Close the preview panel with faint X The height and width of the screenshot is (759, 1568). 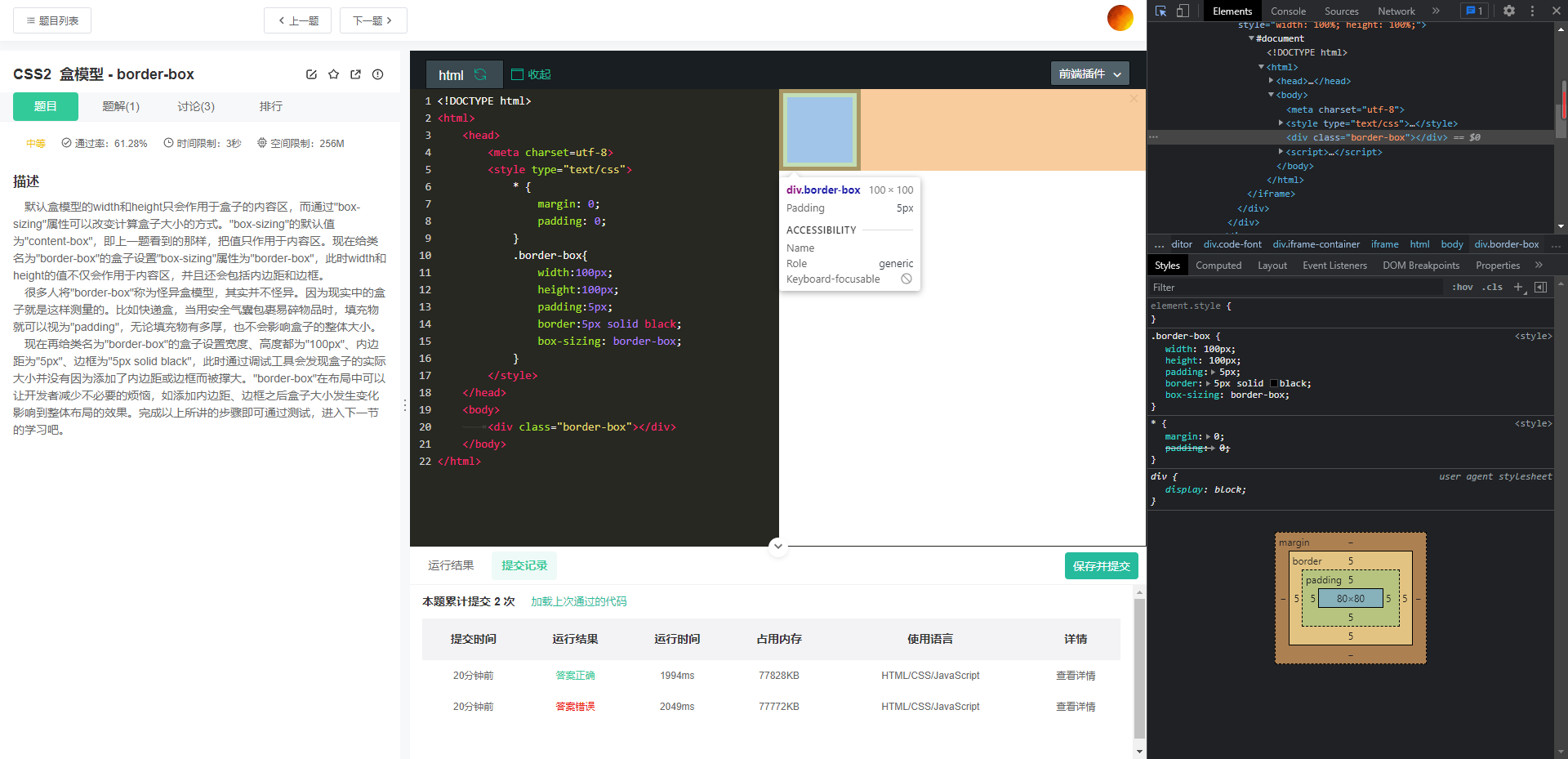pos(1134,98)
